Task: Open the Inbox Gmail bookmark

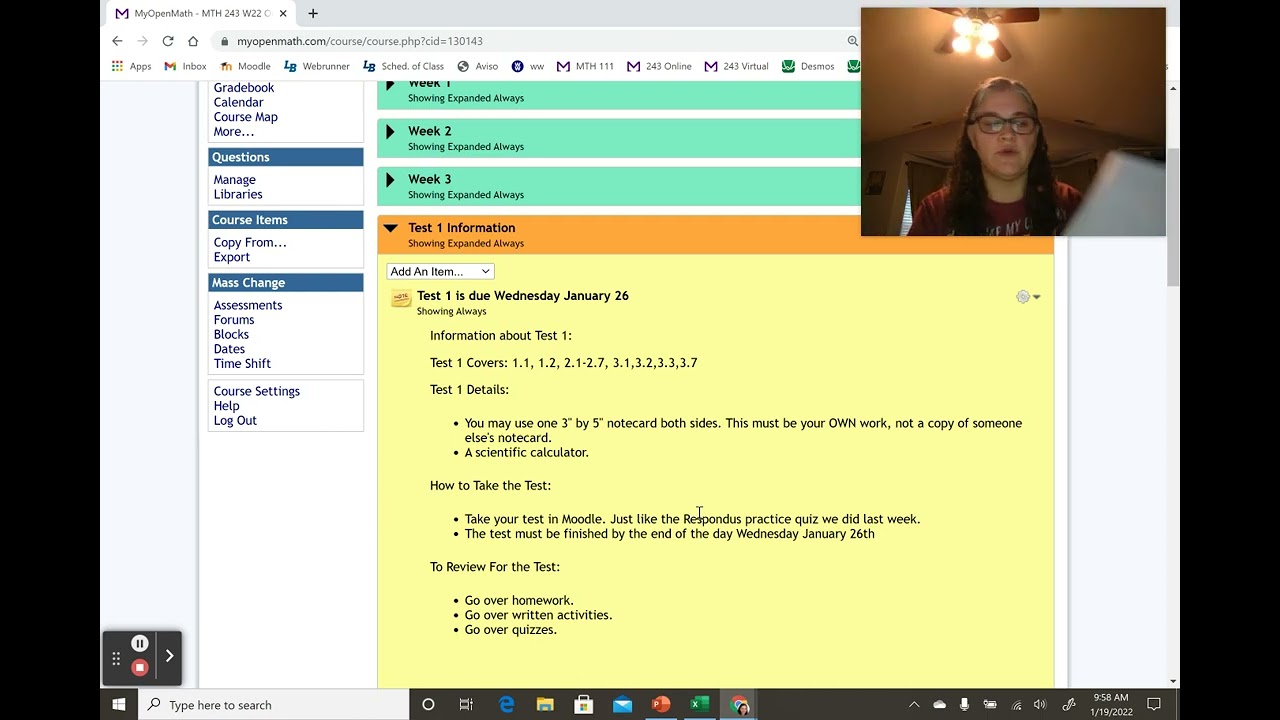Action: (185, 66)
